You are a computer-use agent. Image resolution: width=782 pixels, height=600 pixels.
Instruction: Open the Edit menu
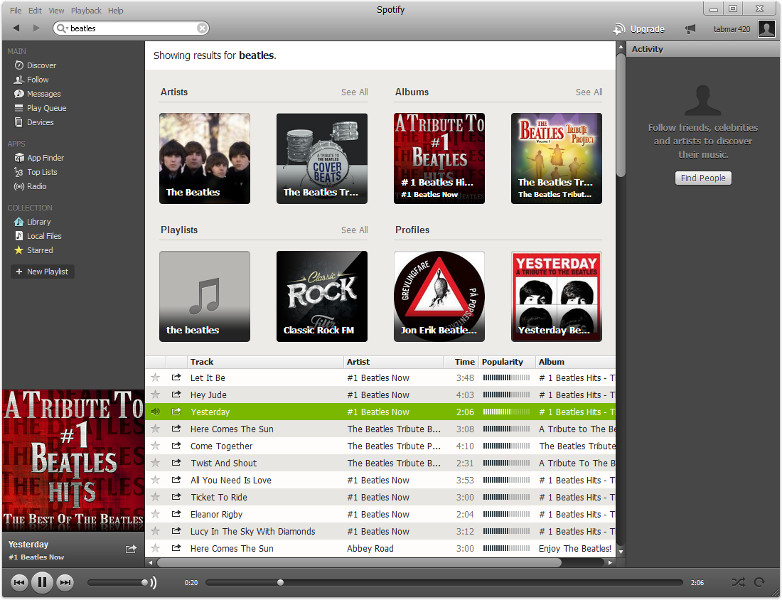pos(35,10)
